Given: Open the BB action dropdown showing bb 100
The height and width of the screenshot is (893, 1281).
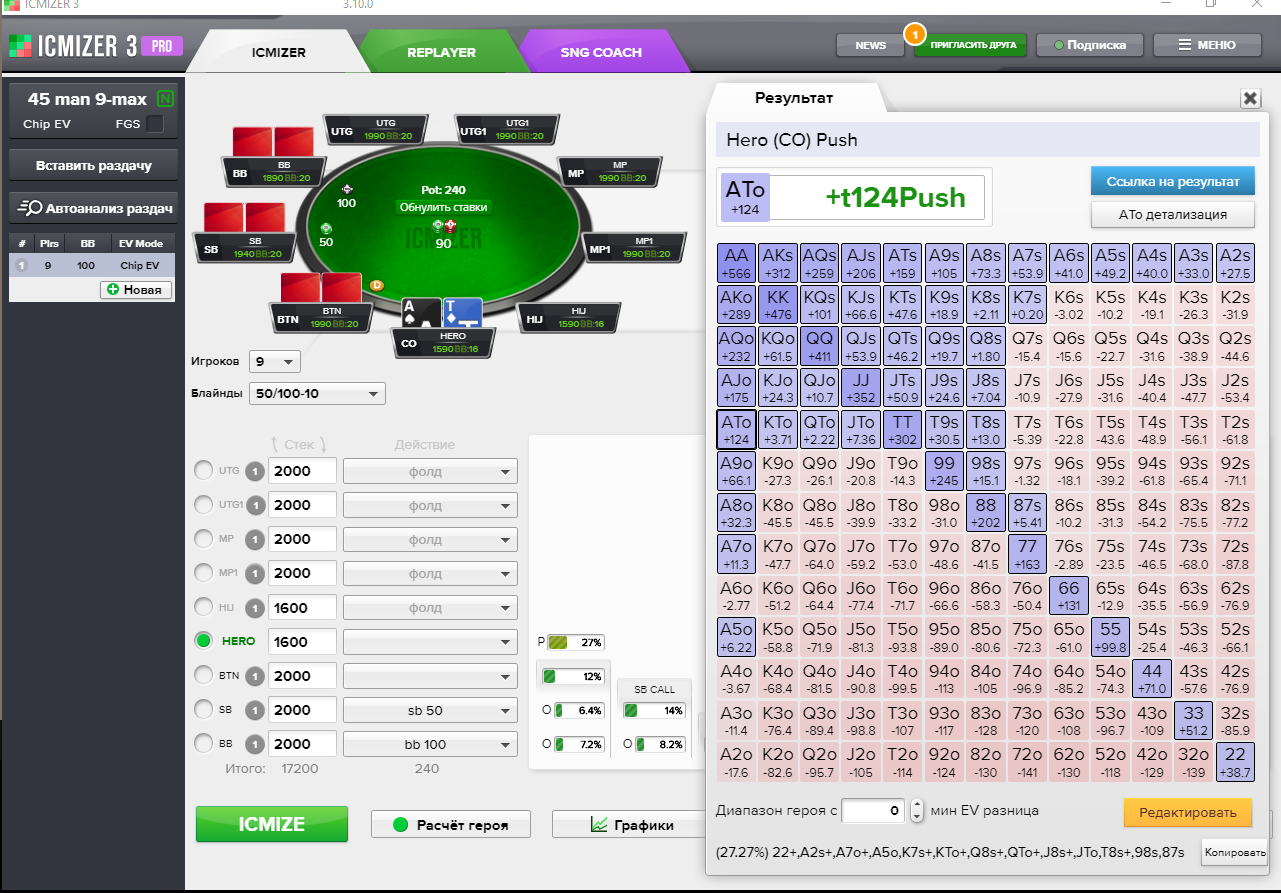Looking at the screenshot, I should coord(430,744).
